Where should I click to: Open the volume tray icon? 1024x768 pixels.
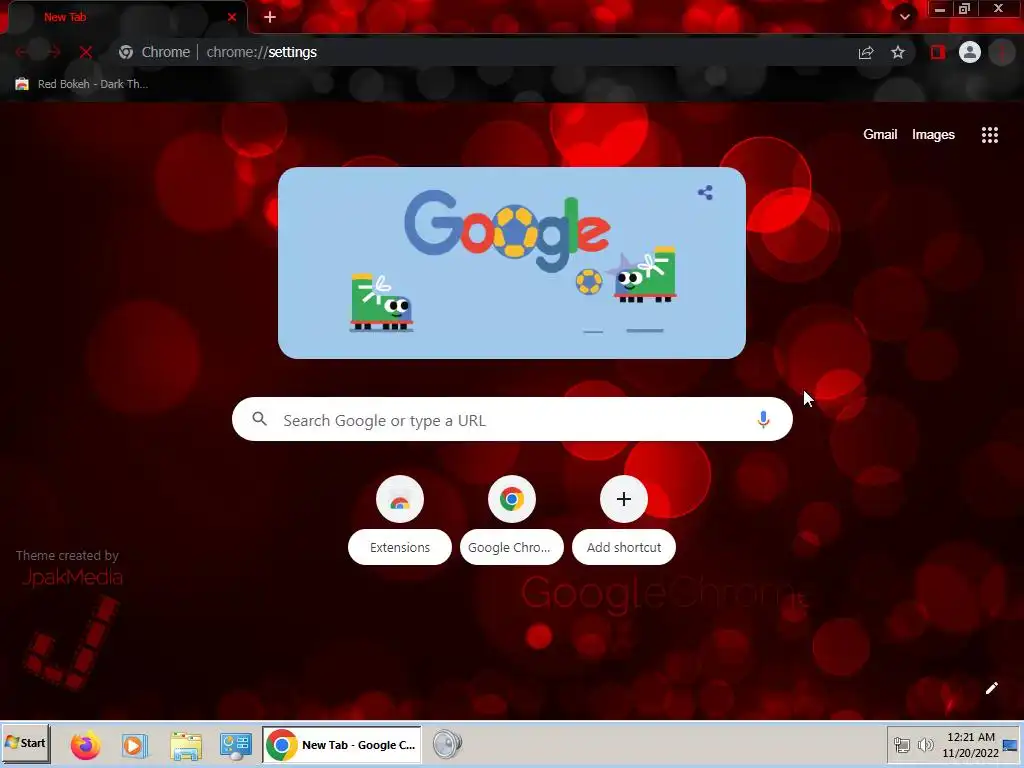point(925,745)
